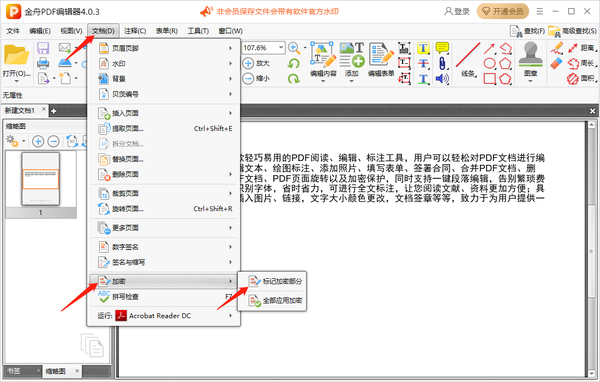The height and width of the screenshot is (382, 600).
Task: Click the vertical scrollbar of document view
Action: pyautogui.click(x=591, y=250)
